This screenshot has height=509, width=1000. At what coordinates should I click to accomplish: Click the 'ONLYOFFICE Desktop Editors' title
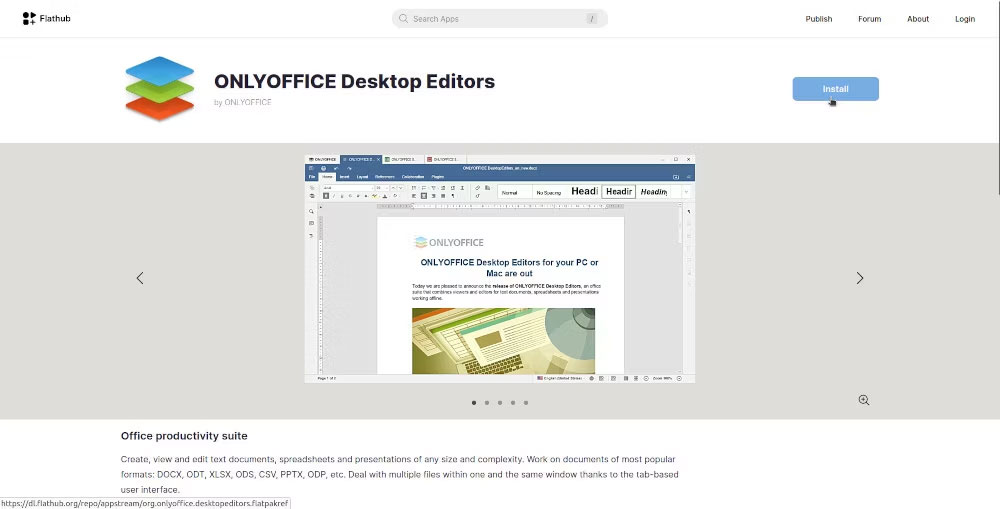coord(354,82)
